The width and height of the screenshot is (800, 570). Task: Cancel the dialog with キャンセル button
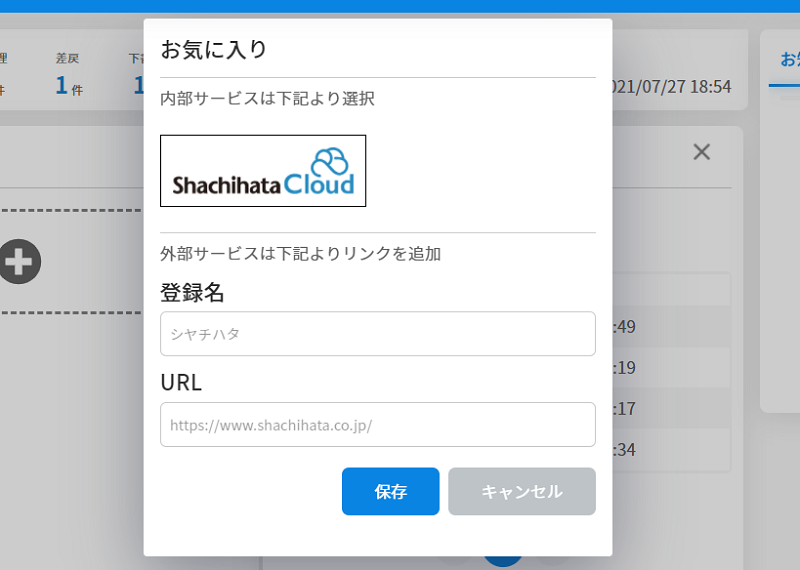522,491
